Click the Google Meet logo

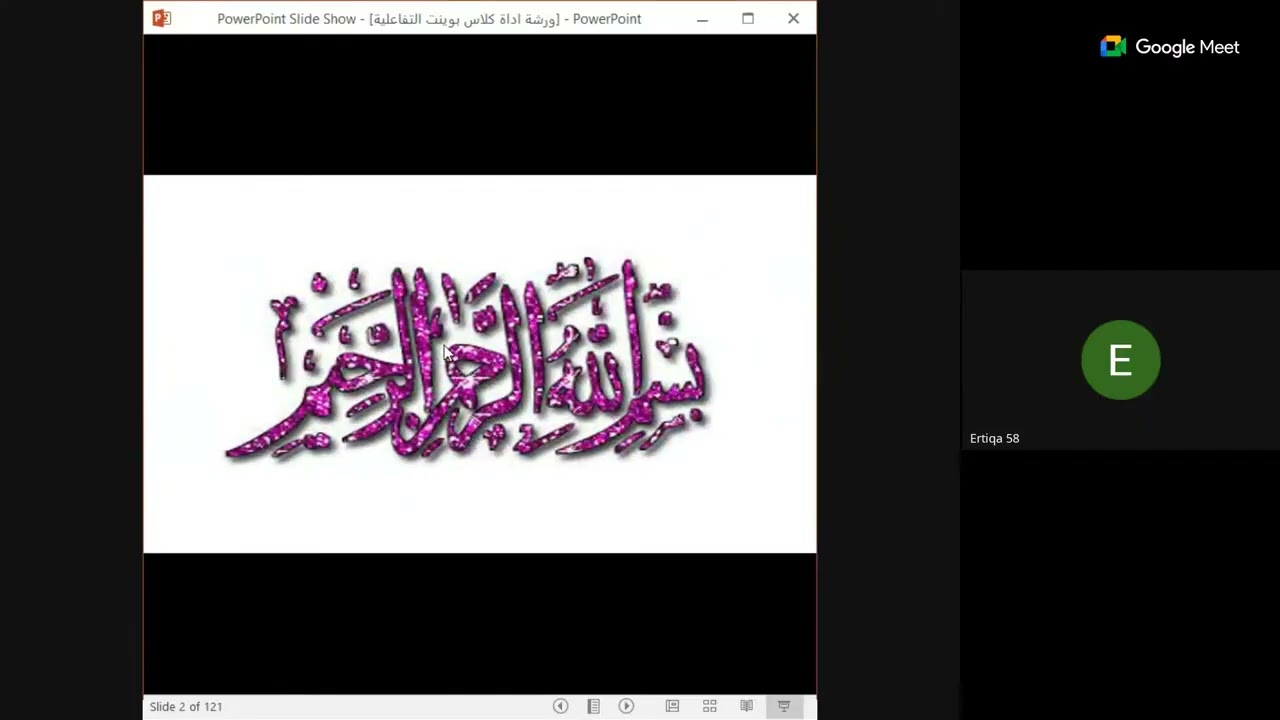(x=1169, y=47)
